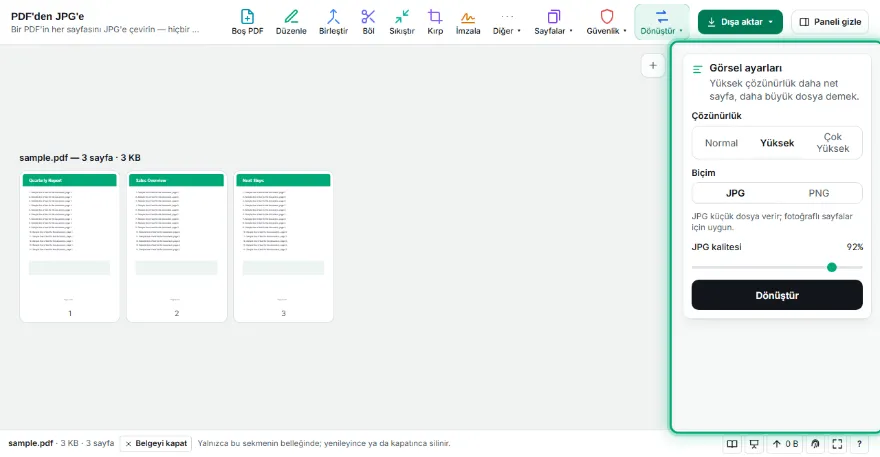
Task: Select Çok Yüksek resolution
Action: (832, 143)
